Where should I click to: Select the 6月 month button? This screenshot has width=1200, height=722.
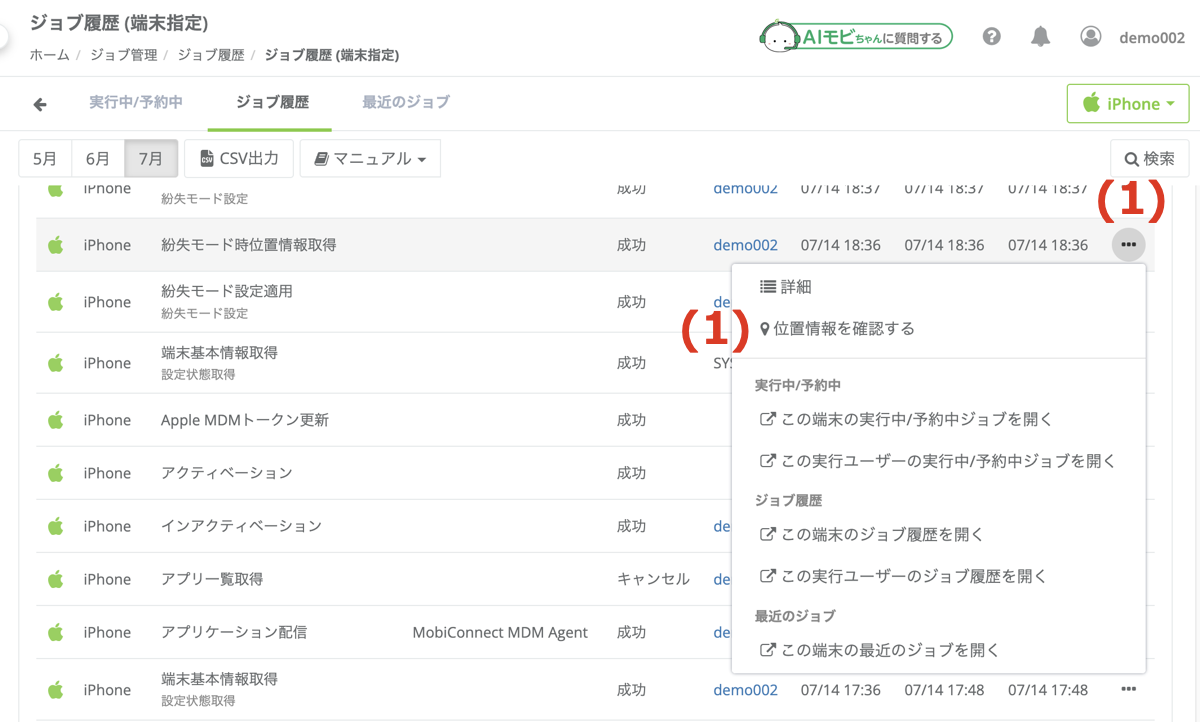tap(98, 158)
